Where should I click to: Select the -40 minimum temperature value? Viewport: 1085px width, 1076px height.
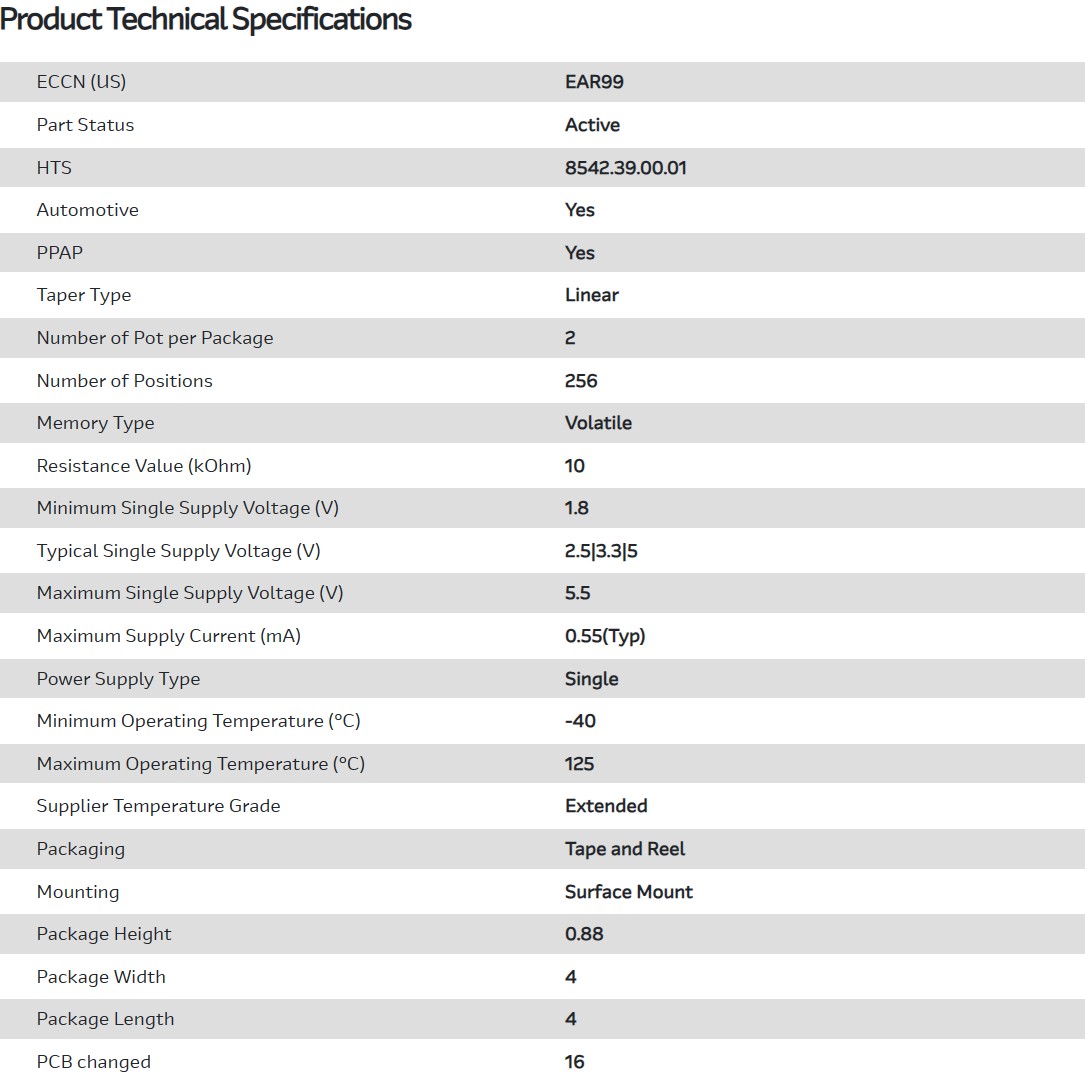coord(580,721)
